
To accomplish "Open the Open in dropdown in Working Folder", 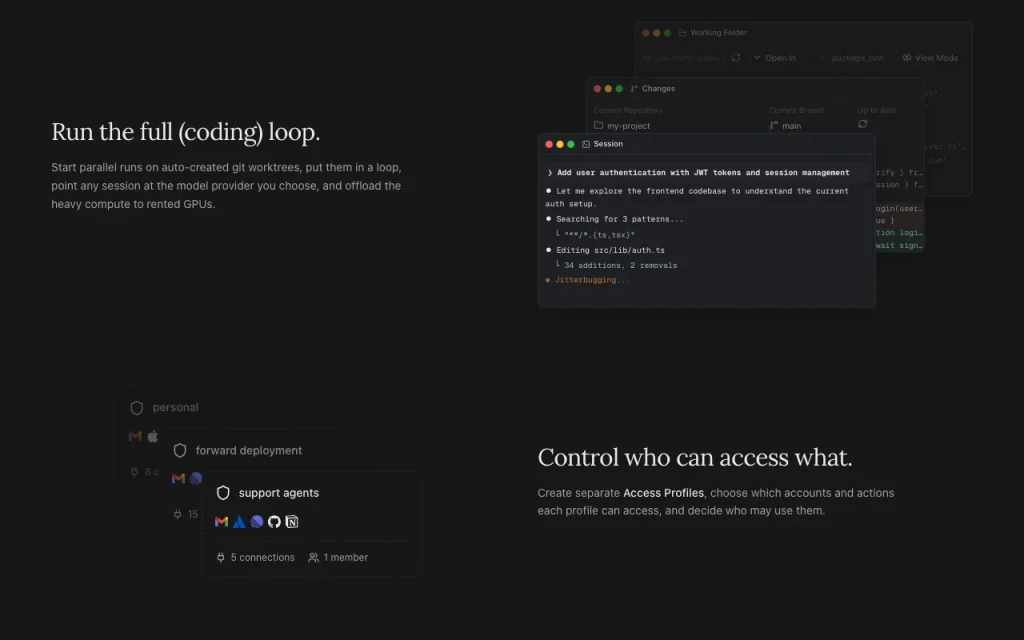I will tap(775, 58).
